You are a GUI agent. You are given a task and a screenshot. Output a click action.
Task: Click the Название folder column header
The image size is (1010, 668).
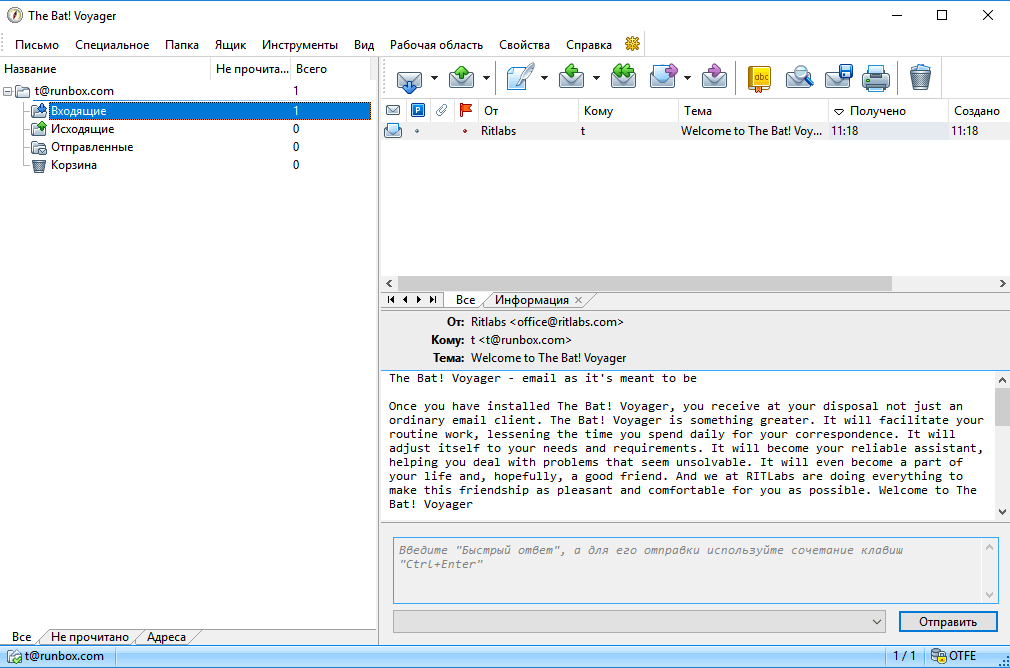(106, 69)
